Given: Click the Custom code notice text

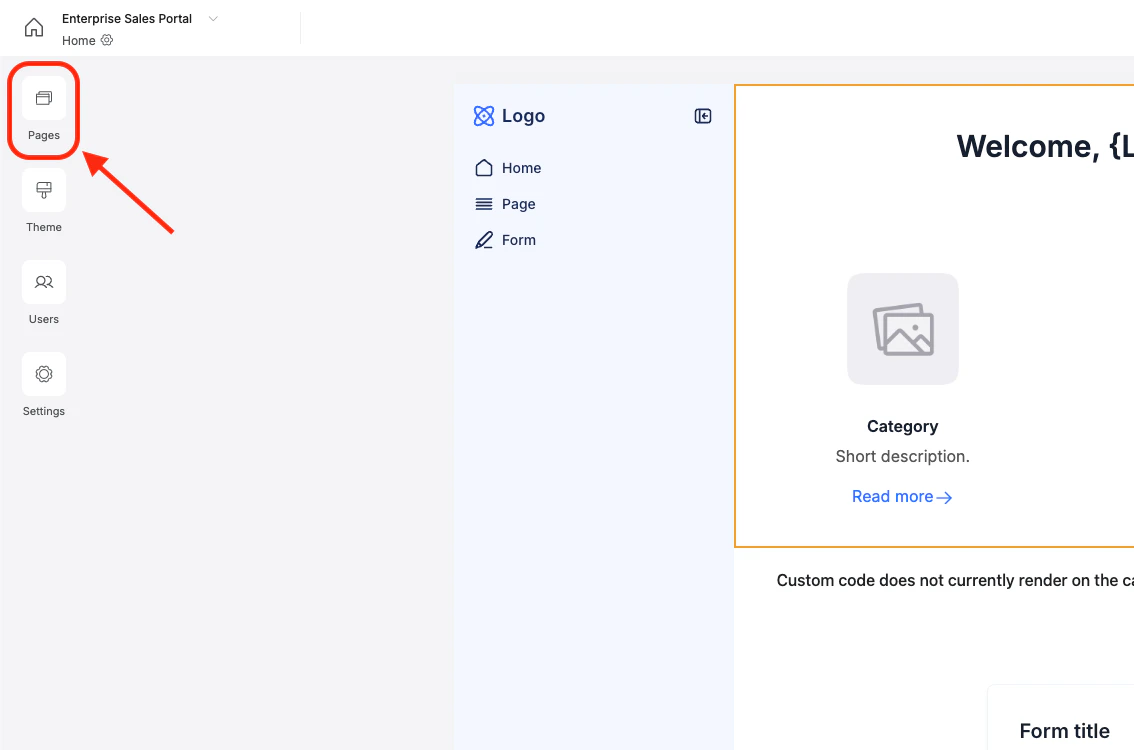Looking at the screenshot, I should coord(955,581).
